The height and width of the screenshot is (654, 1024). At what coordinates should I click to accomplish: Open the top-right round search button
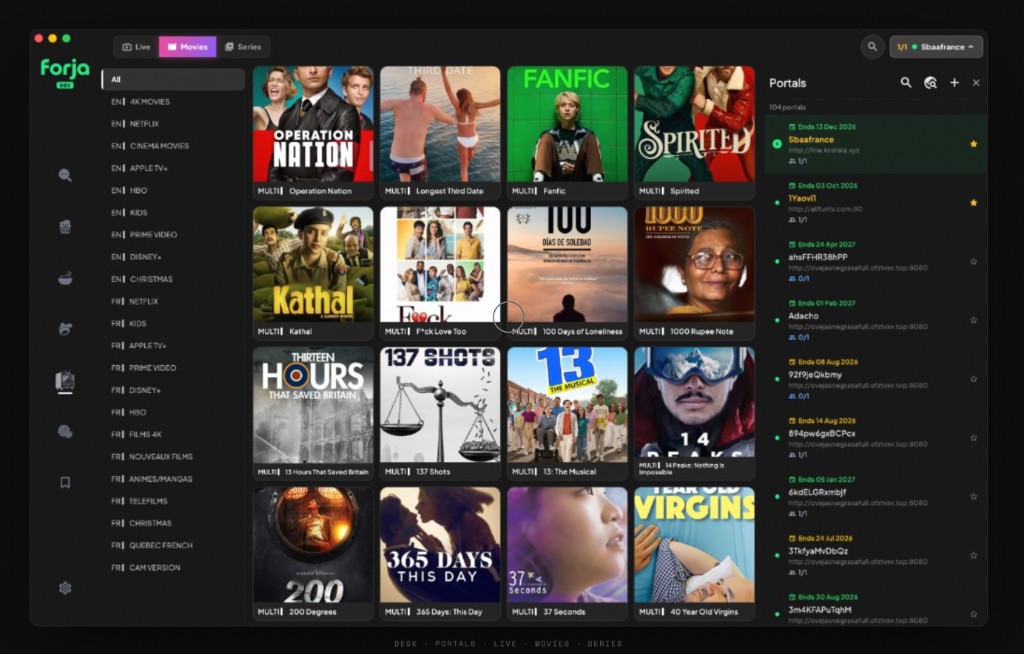872,46
